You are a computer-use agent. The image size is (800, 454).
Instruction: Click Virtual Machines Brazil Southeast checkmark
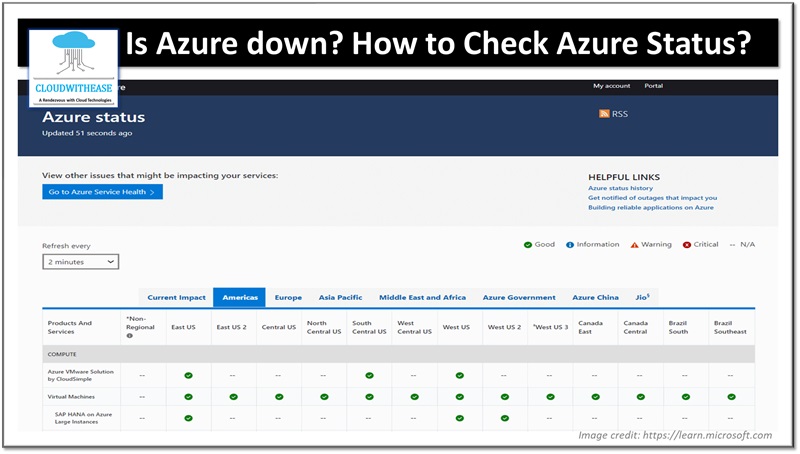[732, 397]
